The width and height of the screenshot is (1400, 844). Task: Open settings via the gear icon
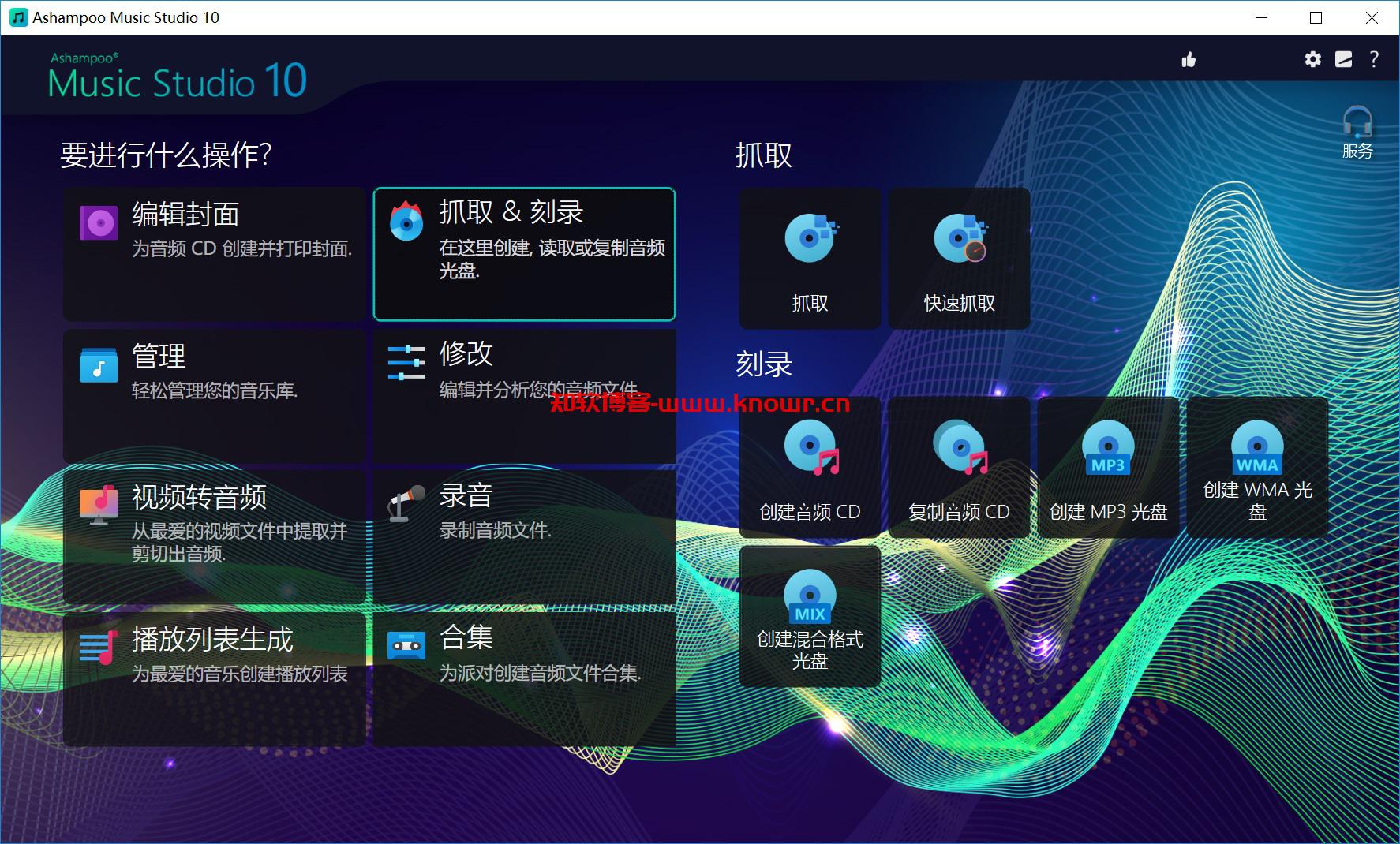pos(1312,59)
